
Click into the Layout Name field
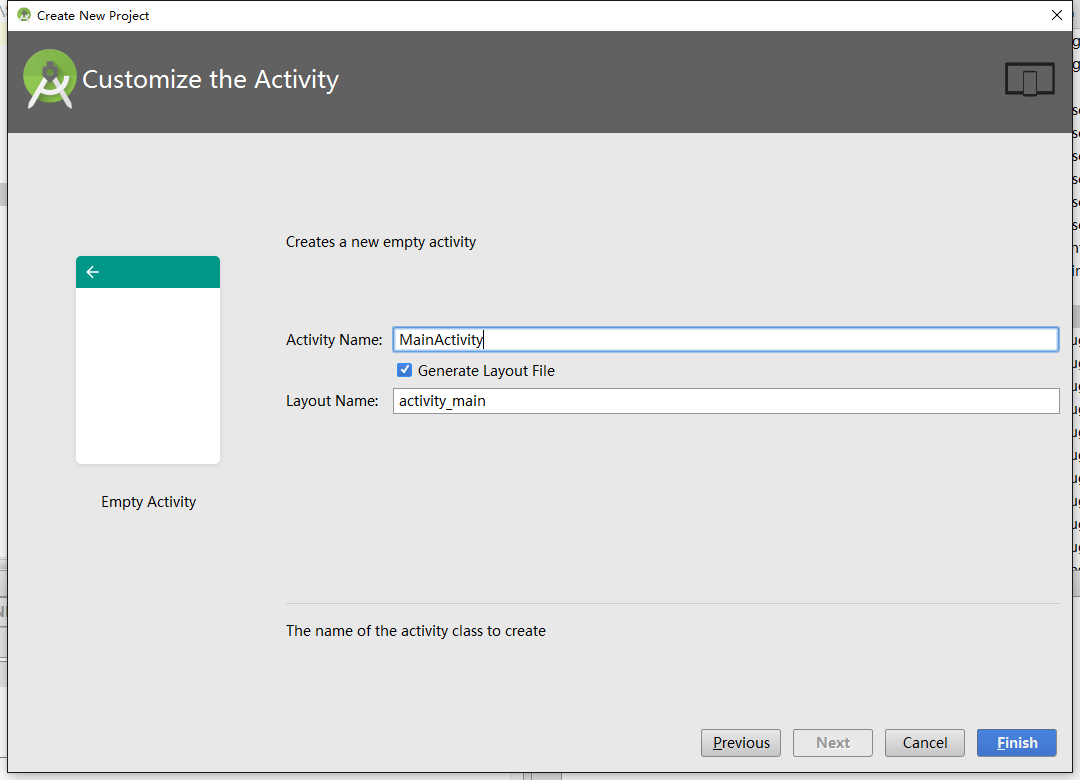[x=725, y=401]
